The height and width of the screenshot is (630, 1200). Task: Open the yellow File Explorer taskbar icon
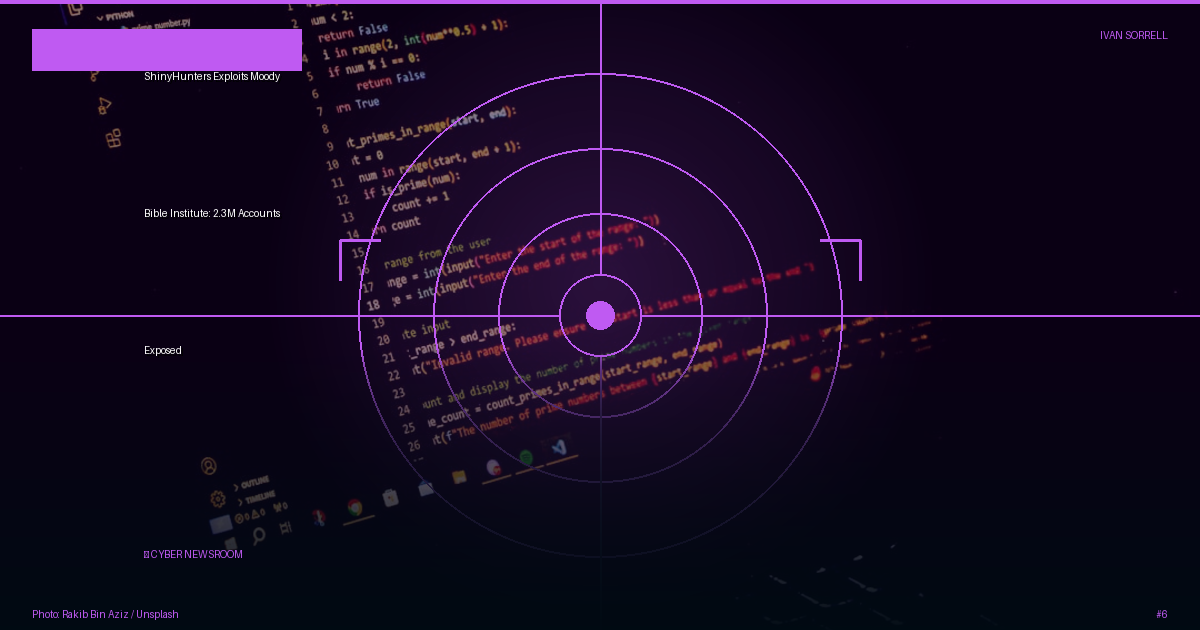point(459,478)
